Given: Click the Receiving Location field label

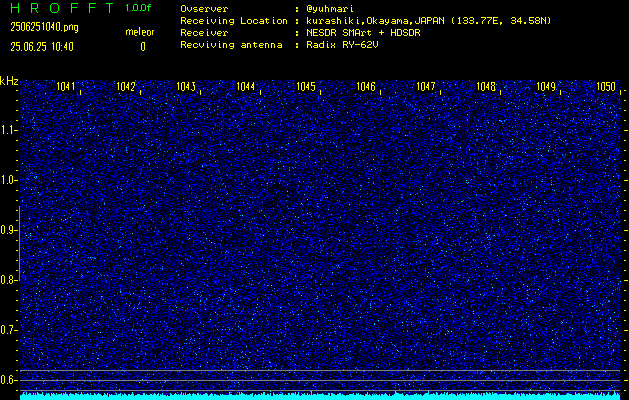Looking at the screenshot, I should click(234, 21).
